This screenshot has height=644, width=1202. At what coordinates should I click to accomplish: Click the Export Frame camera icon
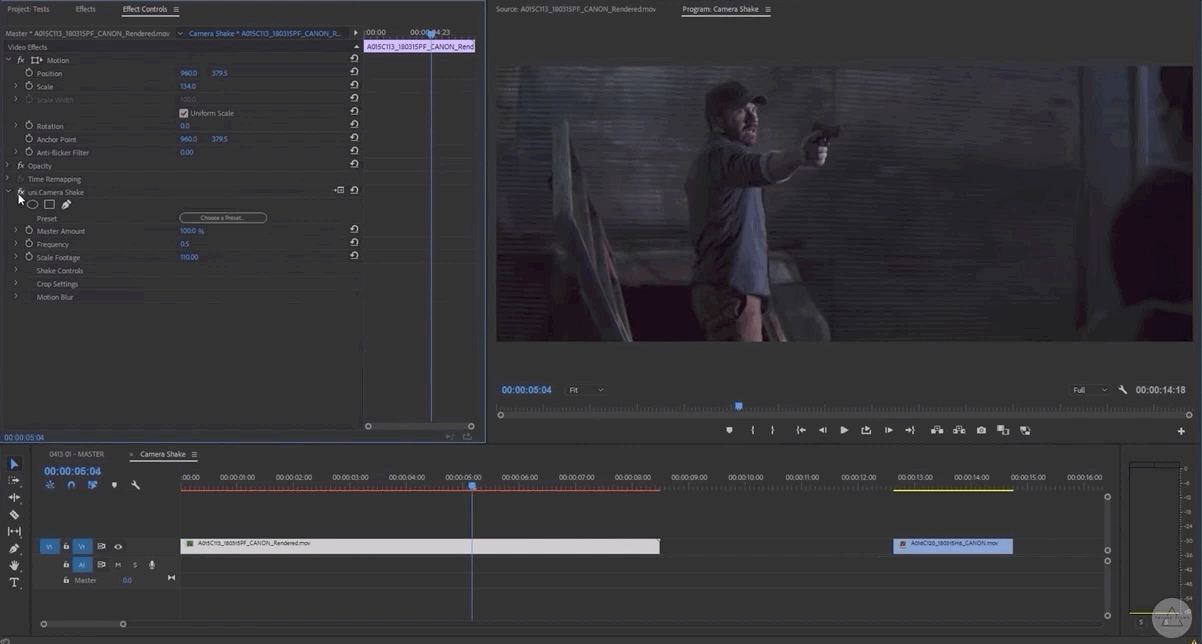[981, 430]
